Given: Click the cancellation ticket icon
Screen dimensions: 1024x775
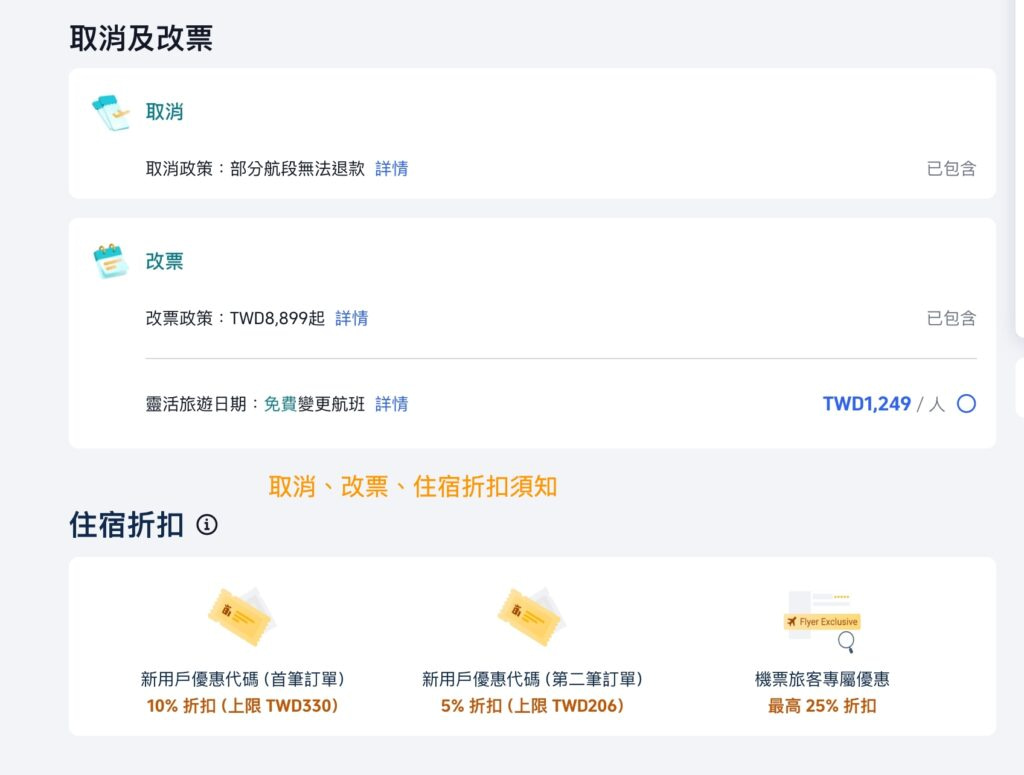Looking at the screenshot, I should click(110, 113).
